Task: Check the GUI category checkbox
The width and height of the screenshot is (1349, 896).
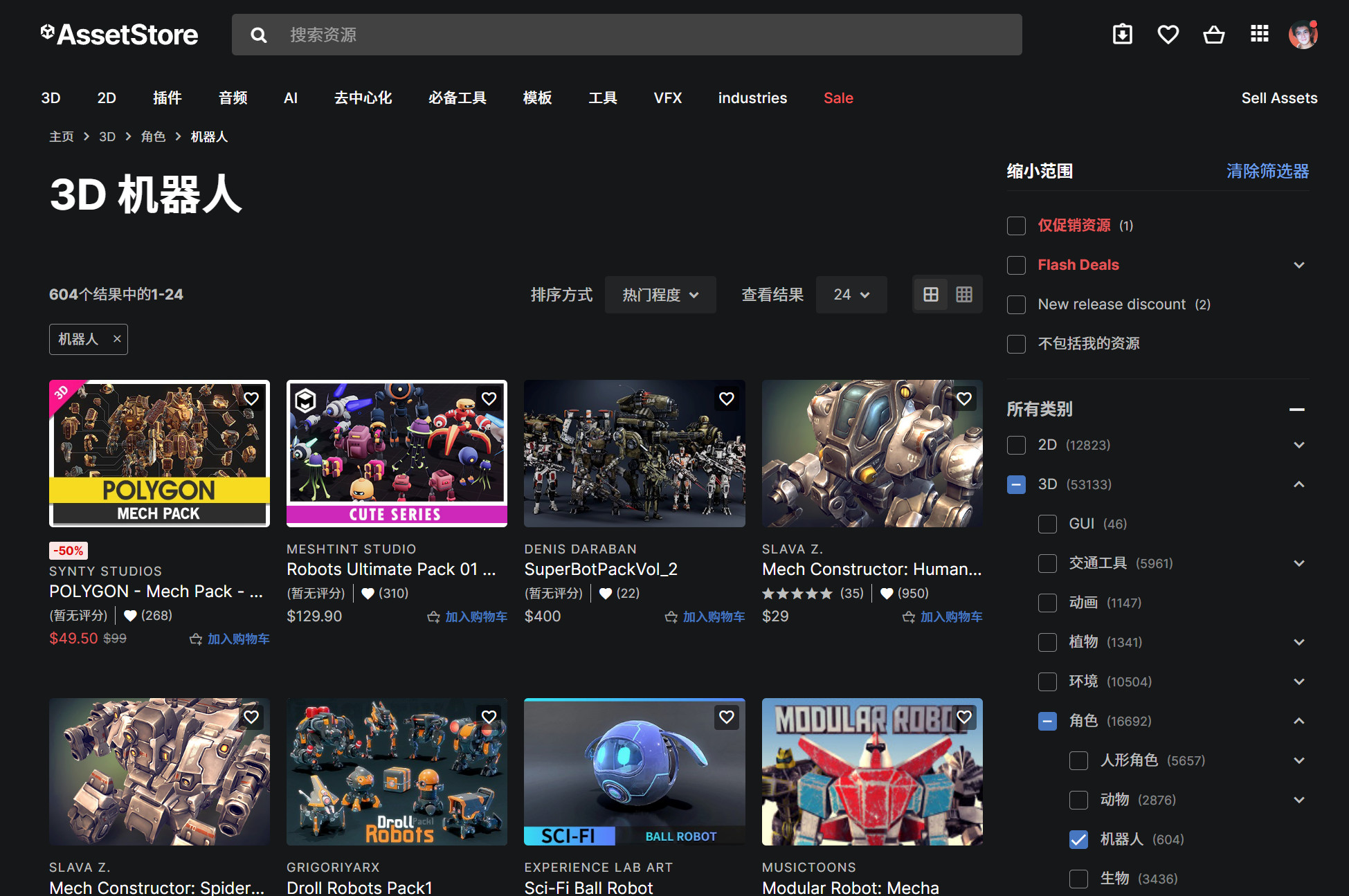Action: [1047, 524]
